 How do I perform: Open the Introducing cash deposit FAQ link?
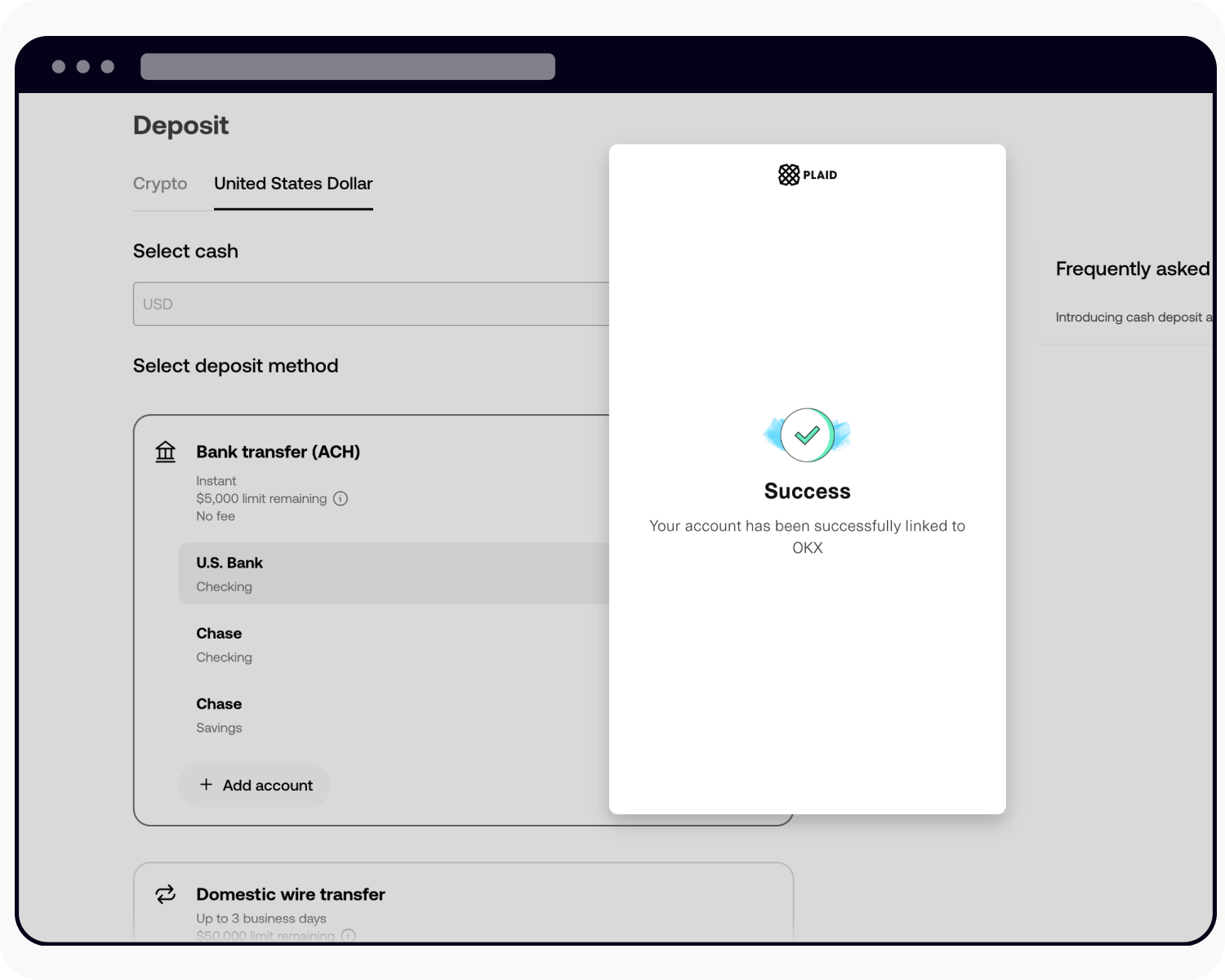pyautogui.click(x=1133, y=317)
